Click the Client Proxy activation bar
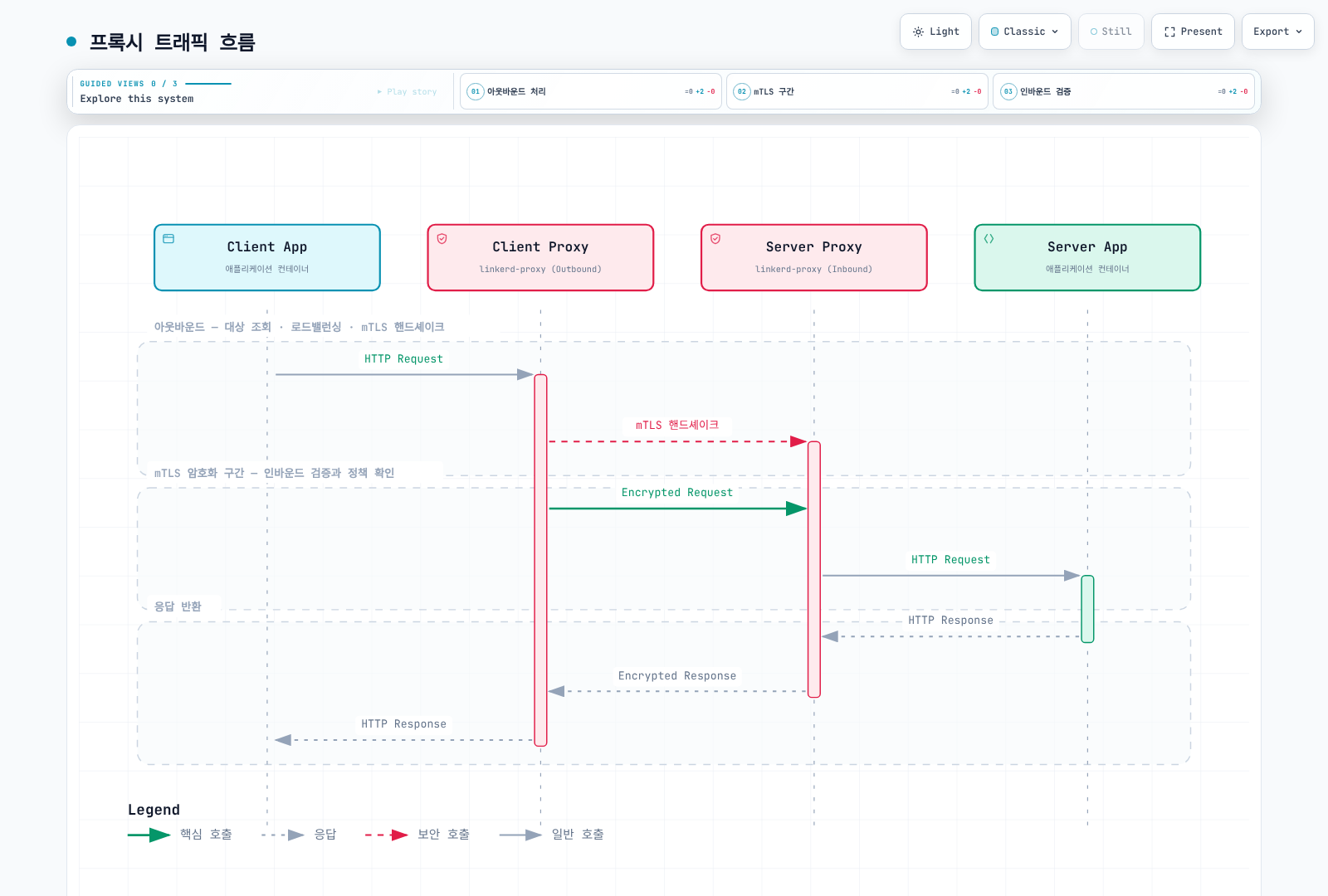The image size is (1328, 896). pyautogui.click(x=540, y=560)
